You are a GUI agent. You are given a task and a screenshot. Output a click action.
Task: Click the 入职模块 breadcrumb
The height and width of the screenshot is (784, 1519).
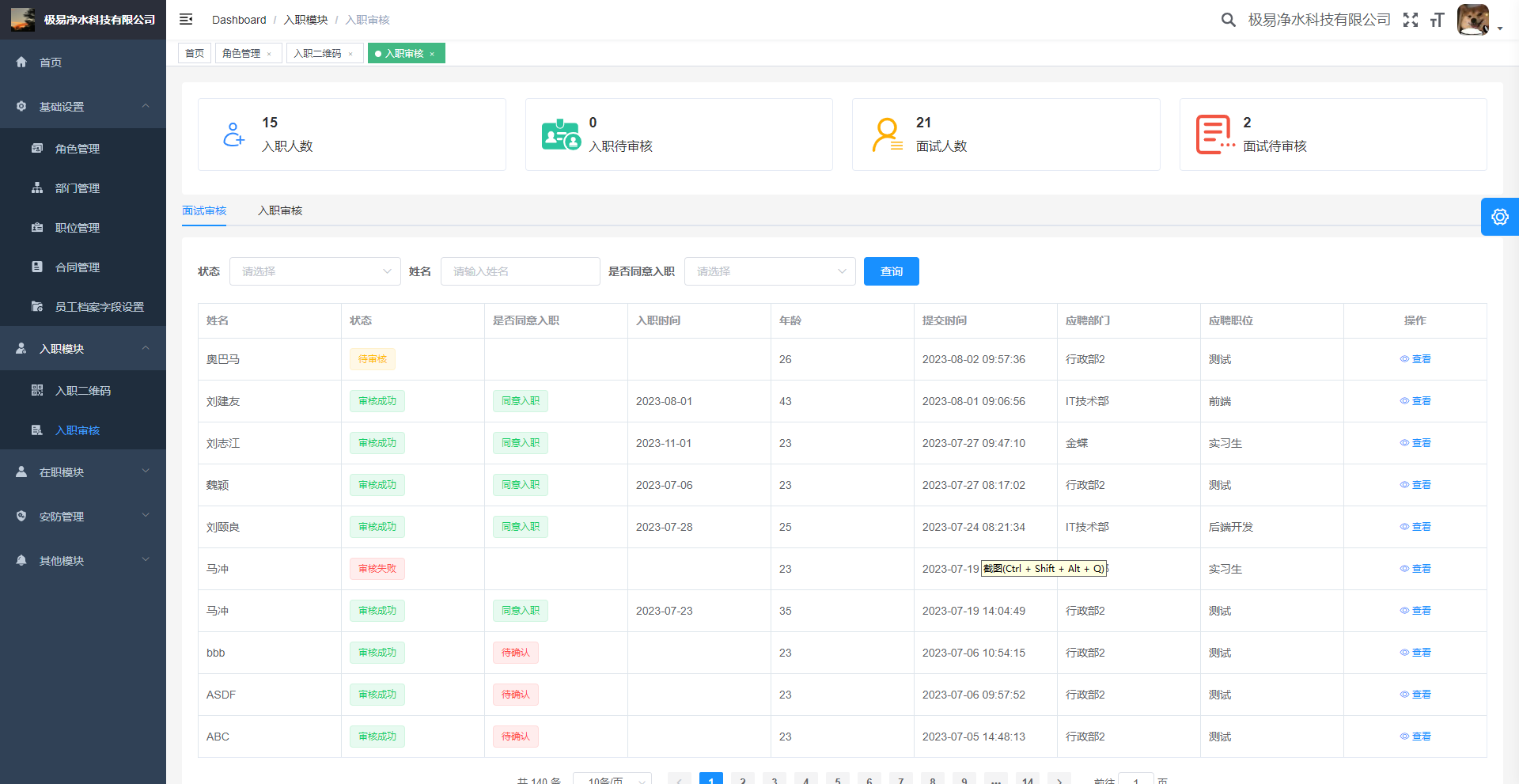pyautogui.click(x=306, y=20)
